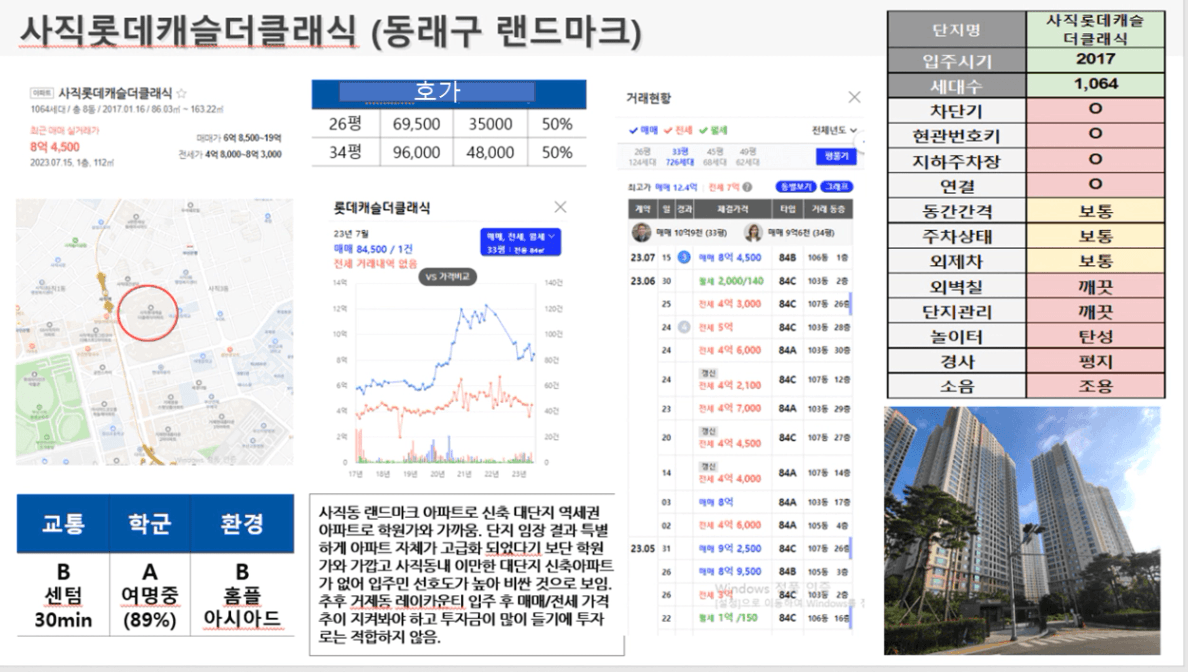This screenshot has height=672, width=1188.
Task: Click the 매매 84,500 / 1건 chart label
Action: (374, 248)
